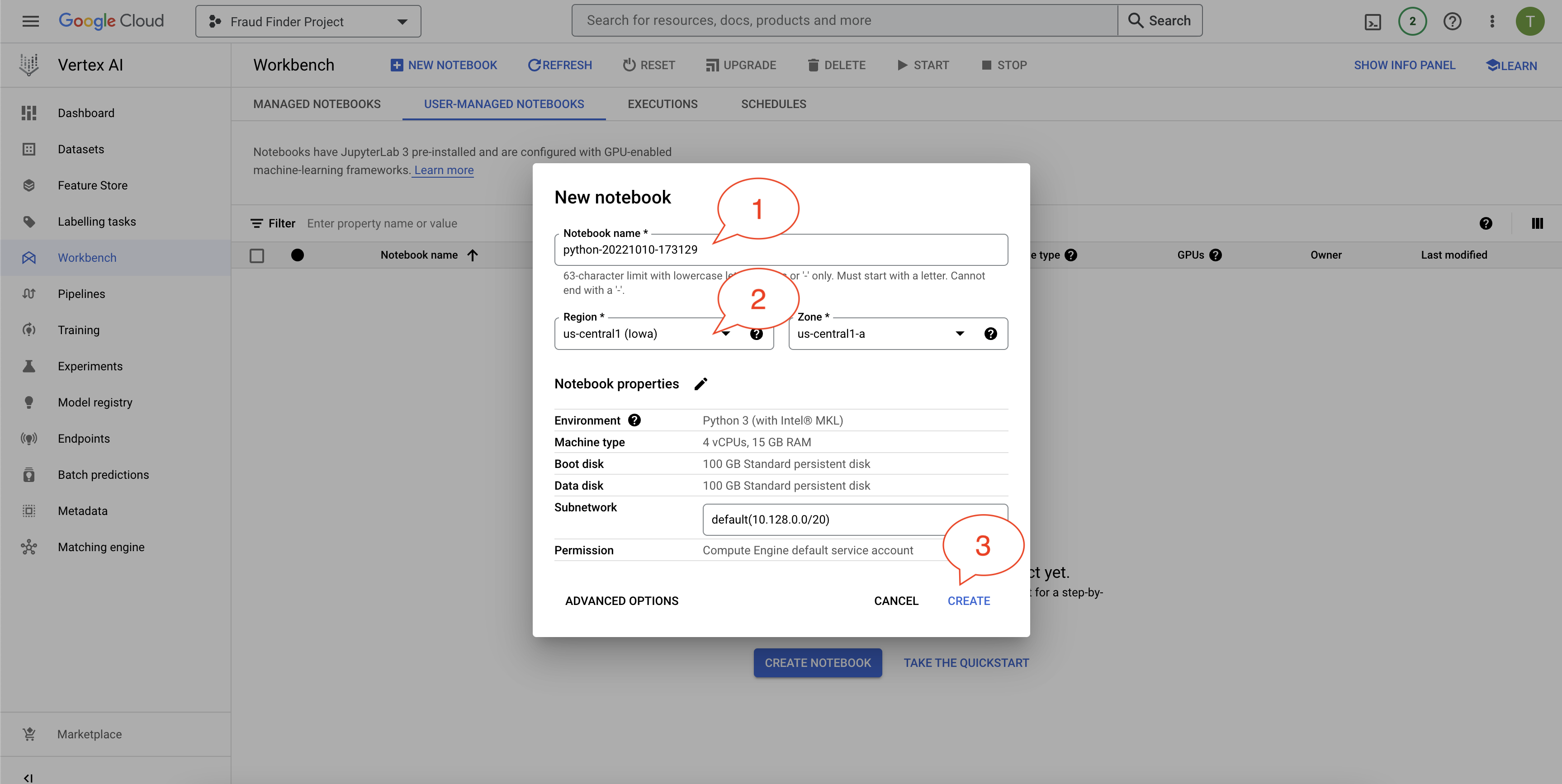Screen dimensions: 1562x784
Task: Click the pencil edit icon beside Notebook properties
Action: (701, 384)
